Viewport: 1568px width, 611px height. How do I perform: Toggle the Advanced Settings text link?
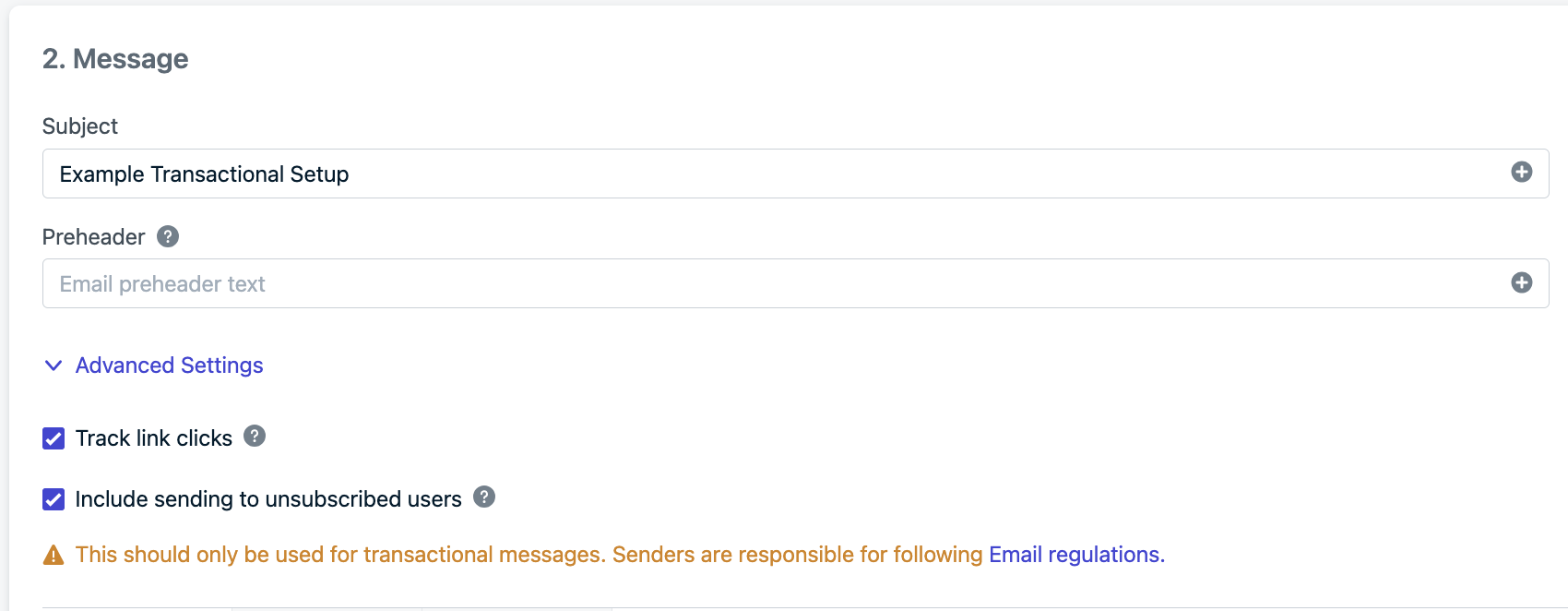(x=170, y=365)
